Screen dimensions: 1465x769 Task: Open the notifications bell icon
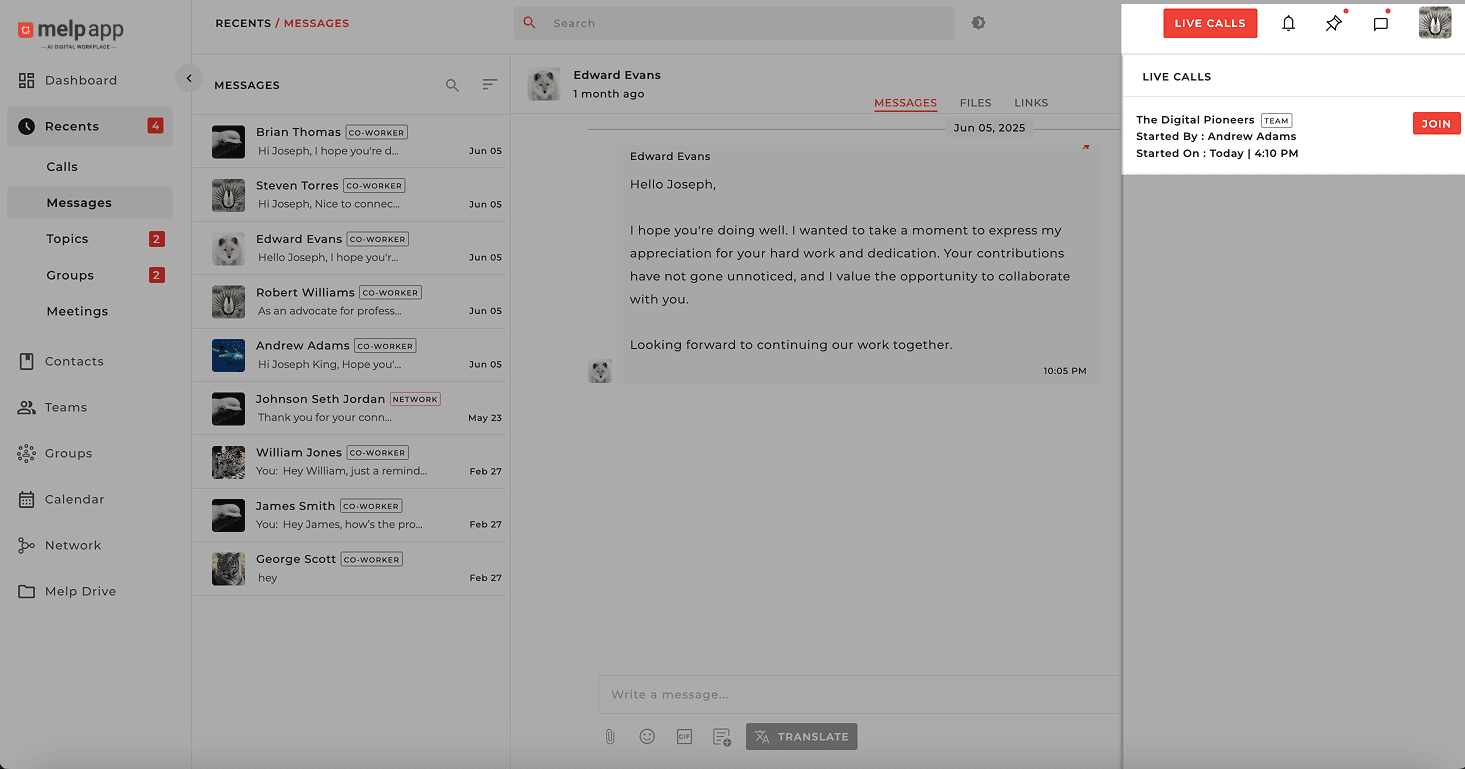click(x=1288, y=24)
